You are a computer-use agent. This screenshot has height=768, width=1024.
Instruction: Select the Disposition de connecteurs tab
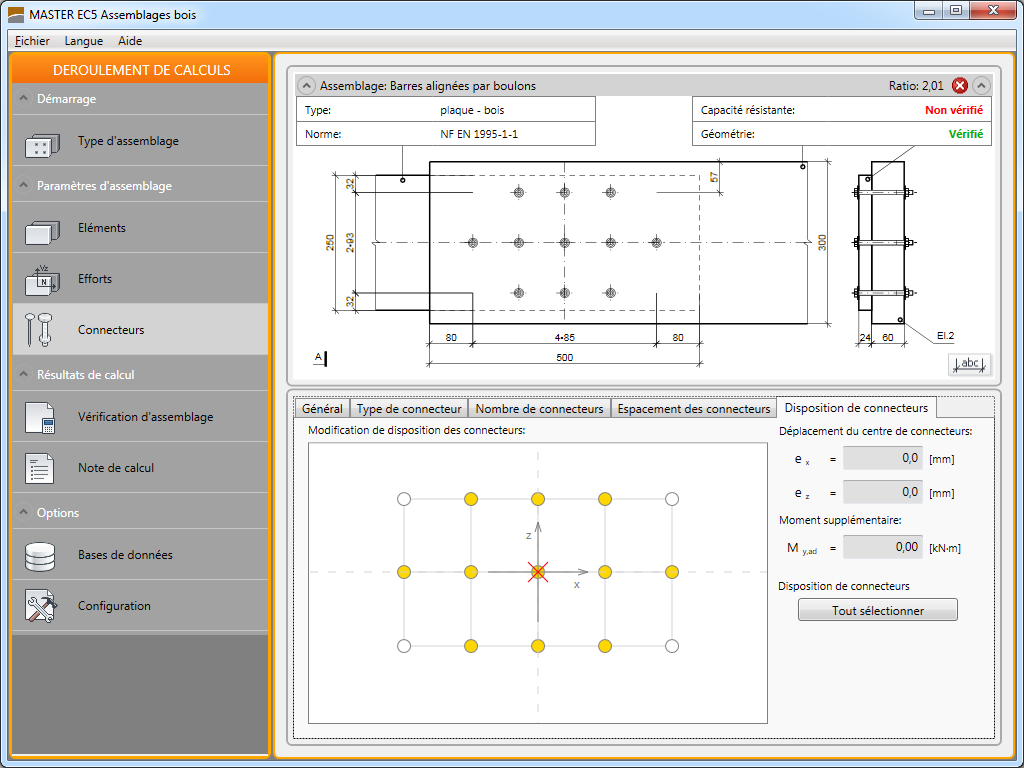pos(856,408)
